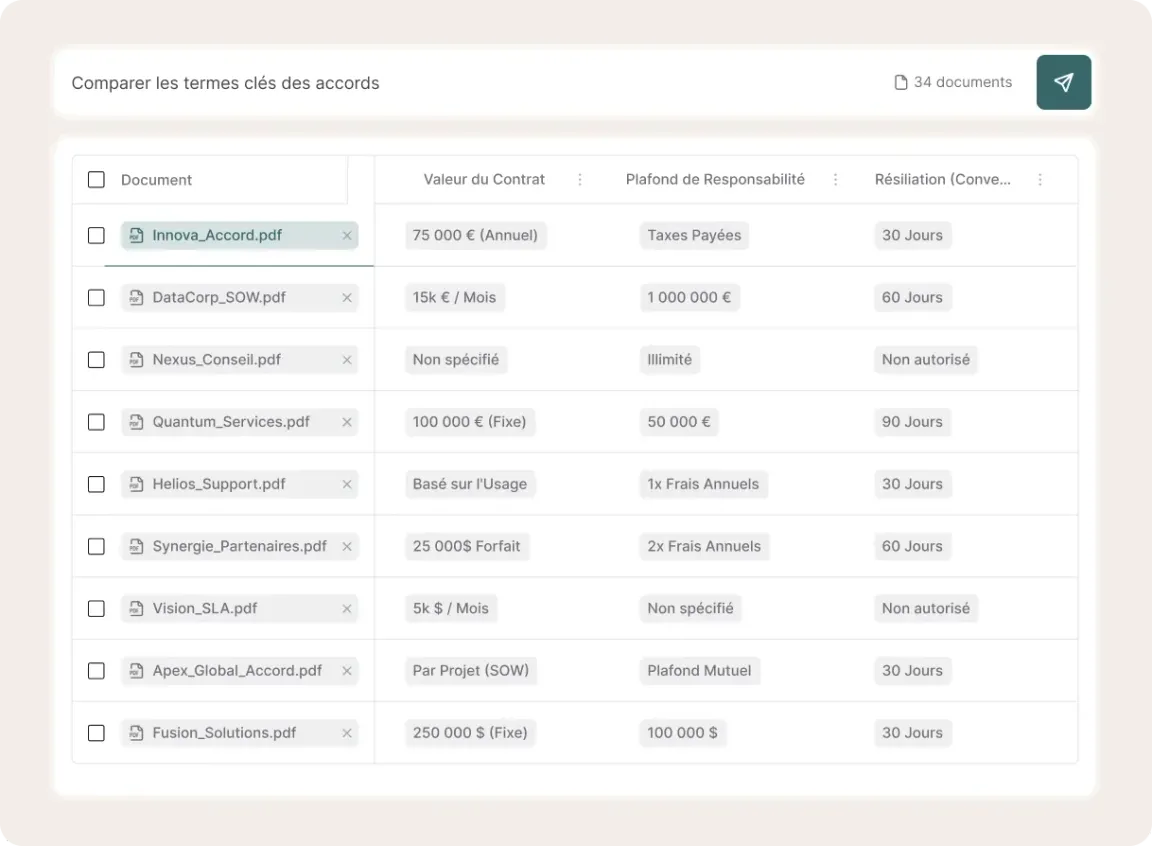Open the DataCorp_SOW.pdf document chip
Screen dimensions: 1152x846
click(x=218, y=298)
